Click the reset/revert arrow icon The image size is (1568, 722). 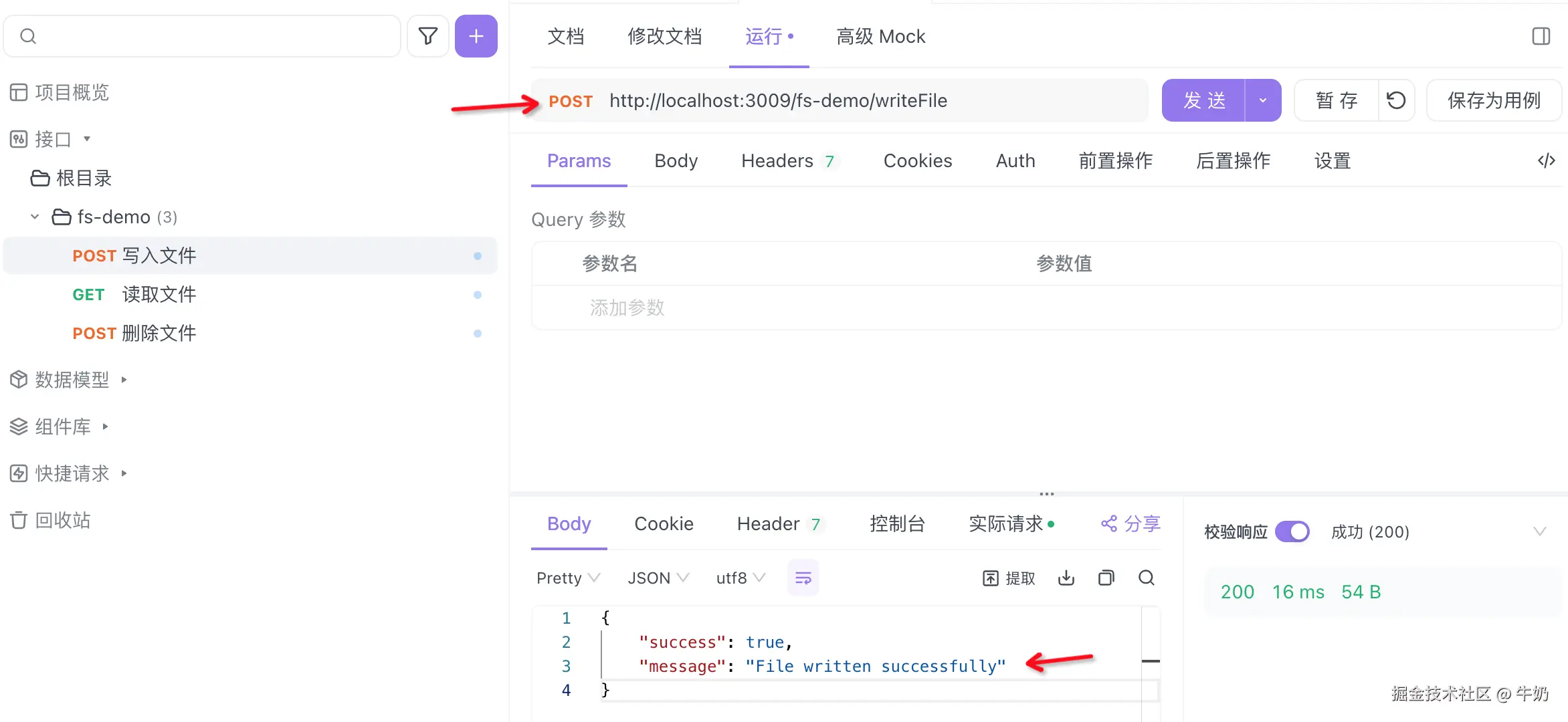tap(1396, 101)
